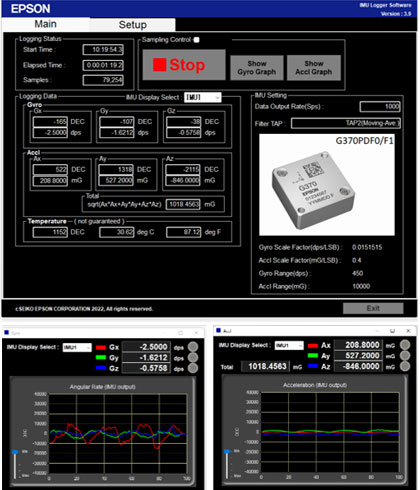Expand the IMU Display Select dropdown in Logging Data
The image size is (420, 490).
tap(203, 97)
